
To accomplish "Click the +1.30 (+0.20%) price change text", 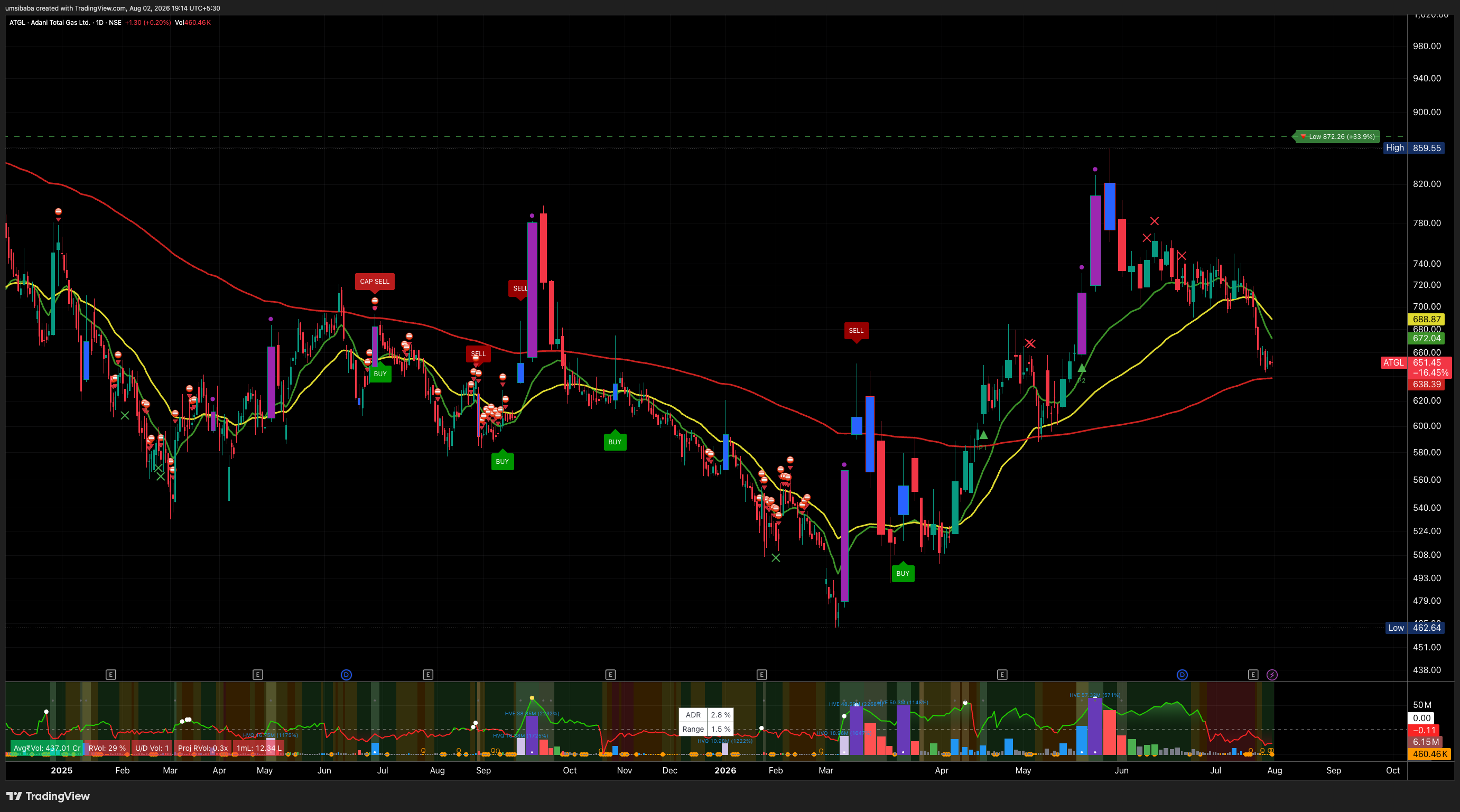I will pos(148,23).
